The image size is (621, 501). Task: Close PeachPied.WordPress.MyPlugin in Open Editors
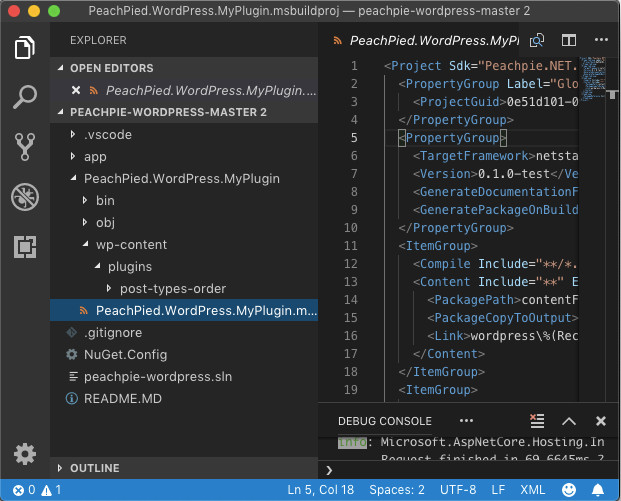tap(76, 90)
